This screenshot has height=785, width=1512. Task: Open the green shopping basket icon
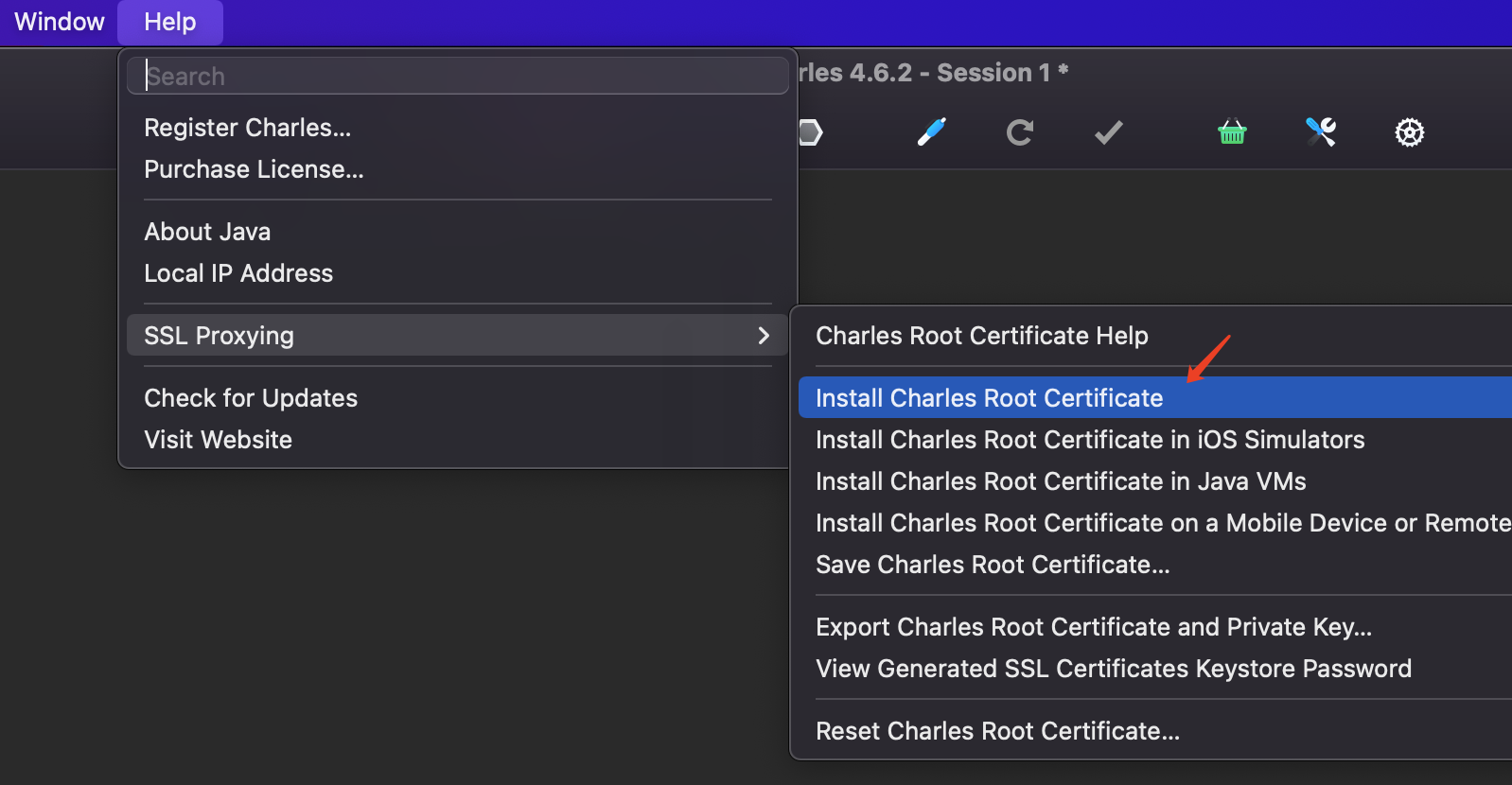point(1232,131)
